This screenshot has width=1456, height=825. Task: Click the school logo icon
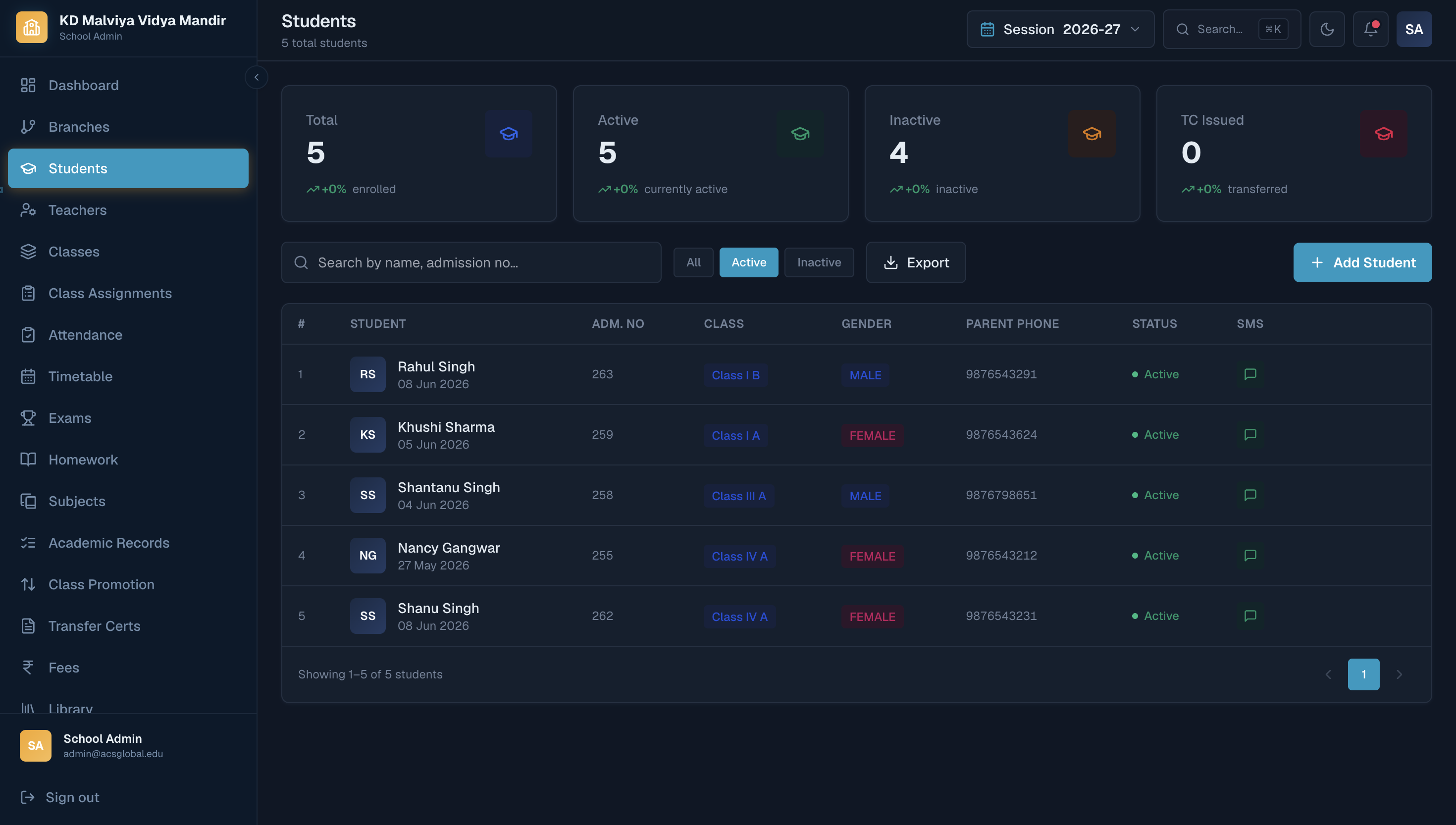pyautogui.click(x=32, y=27)
